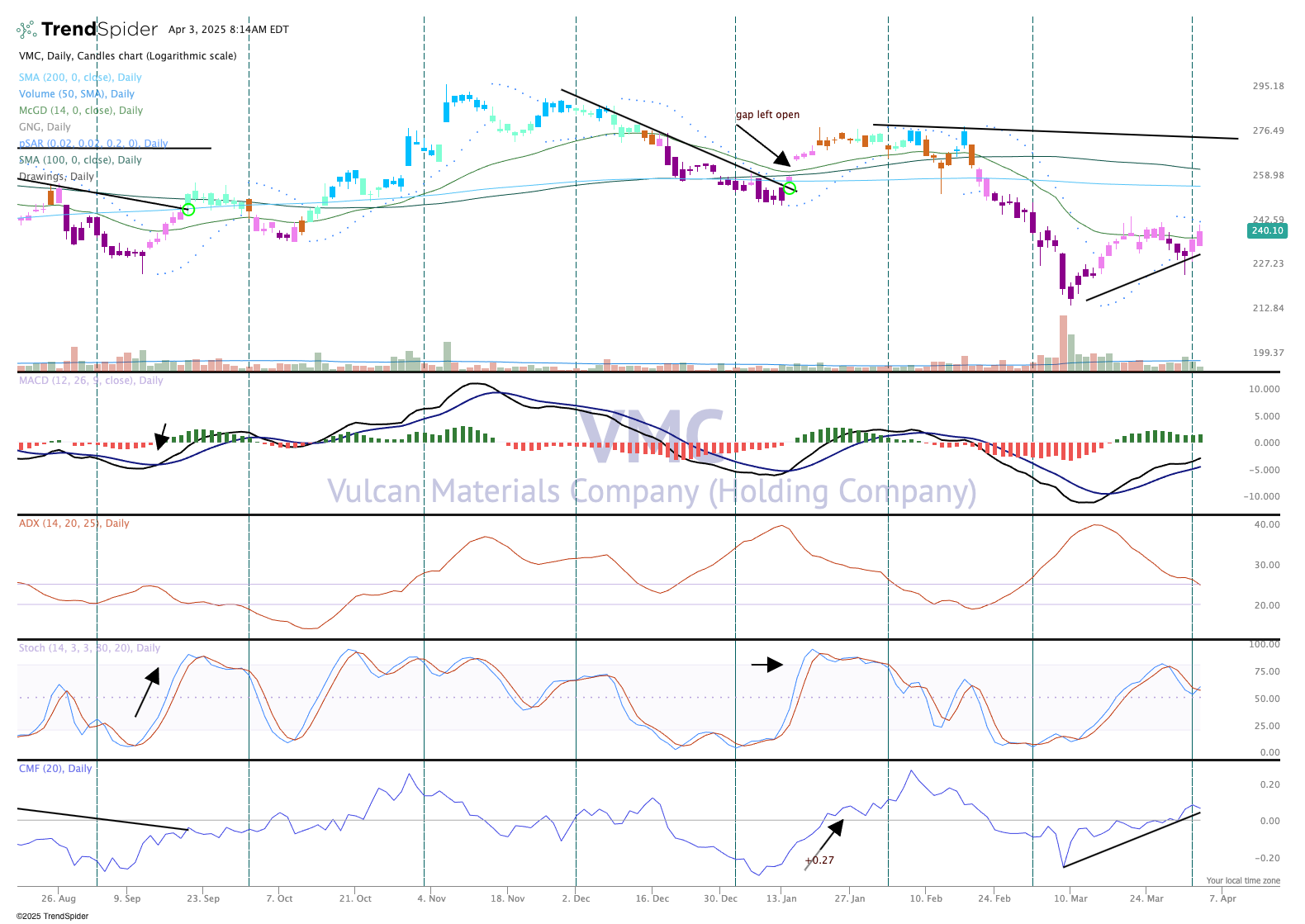Click the VMC, Daily, Candles chart title
The width and height of the screenshot is (1305, 924).
click(x=127, y=56)
